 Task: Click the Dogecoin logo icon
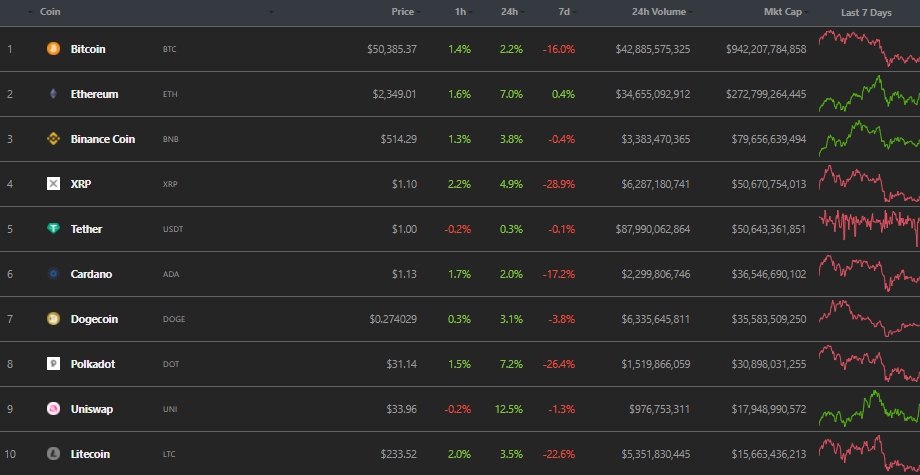pyautogui.click(x=53, y=319)
